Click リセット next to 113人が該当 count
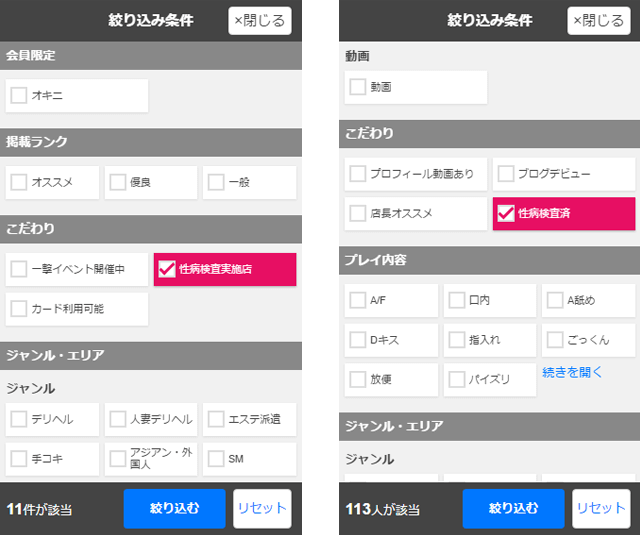 pos(601,508)
